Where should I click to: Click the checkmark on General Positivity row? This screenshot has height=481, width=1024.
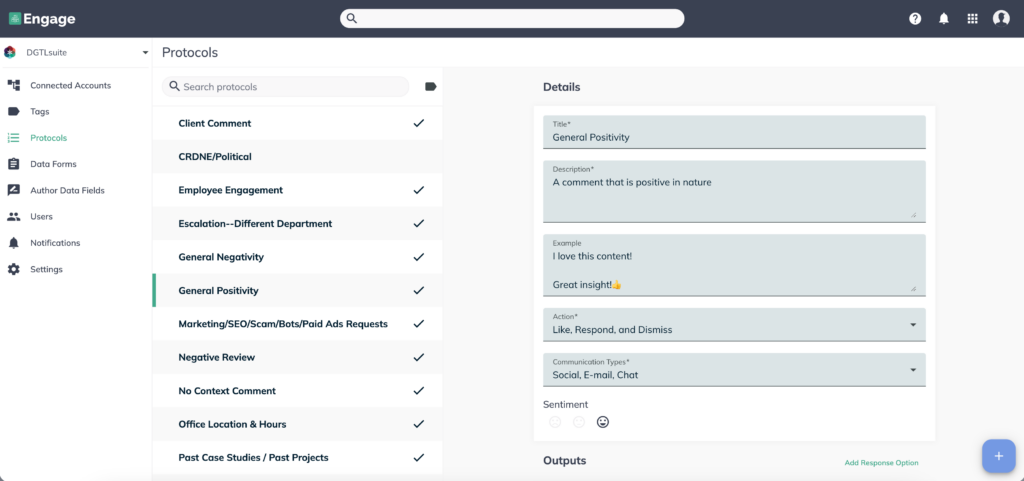click(419, 290)
